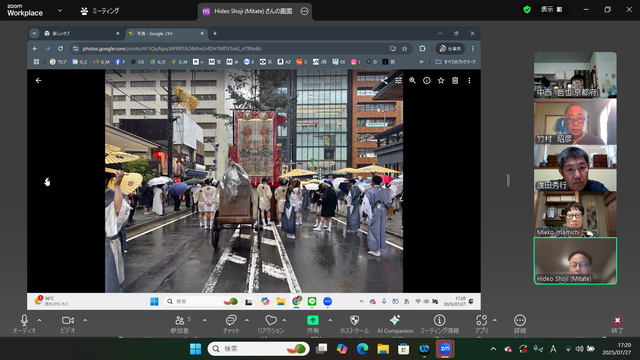Click the red 終了 end meeting button
This screenshot has width=640, height=360.
617,324
